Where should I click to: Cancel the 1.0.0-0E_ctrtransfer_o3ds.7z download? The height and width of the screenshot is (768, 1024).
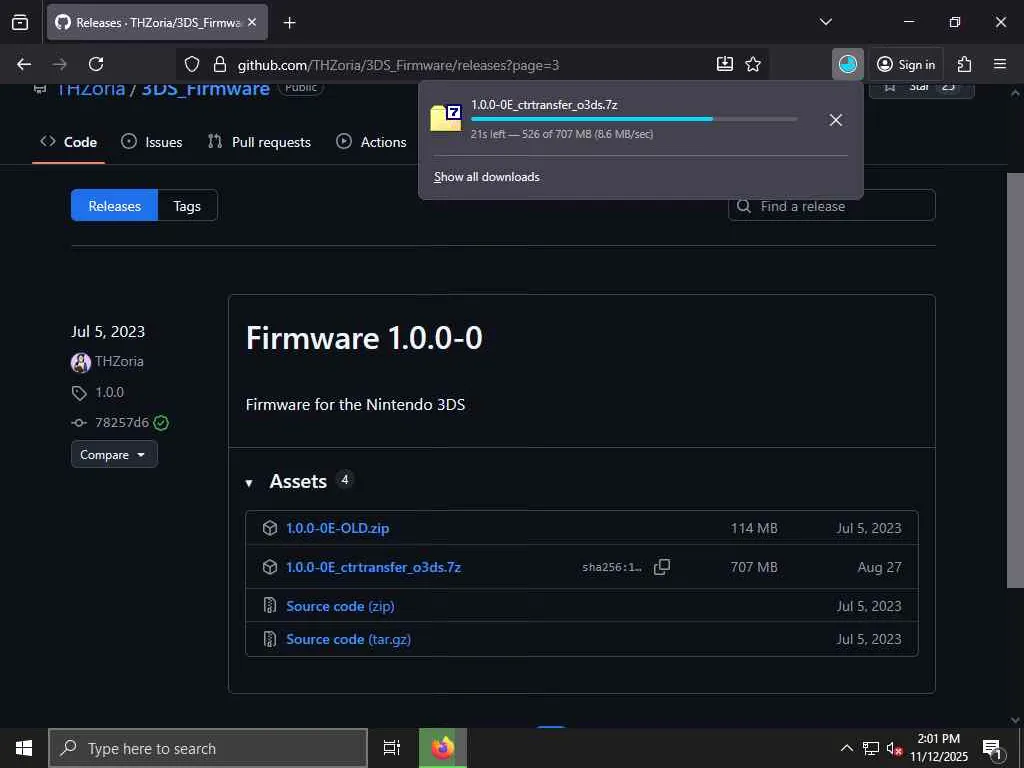[x=835, y=120]
